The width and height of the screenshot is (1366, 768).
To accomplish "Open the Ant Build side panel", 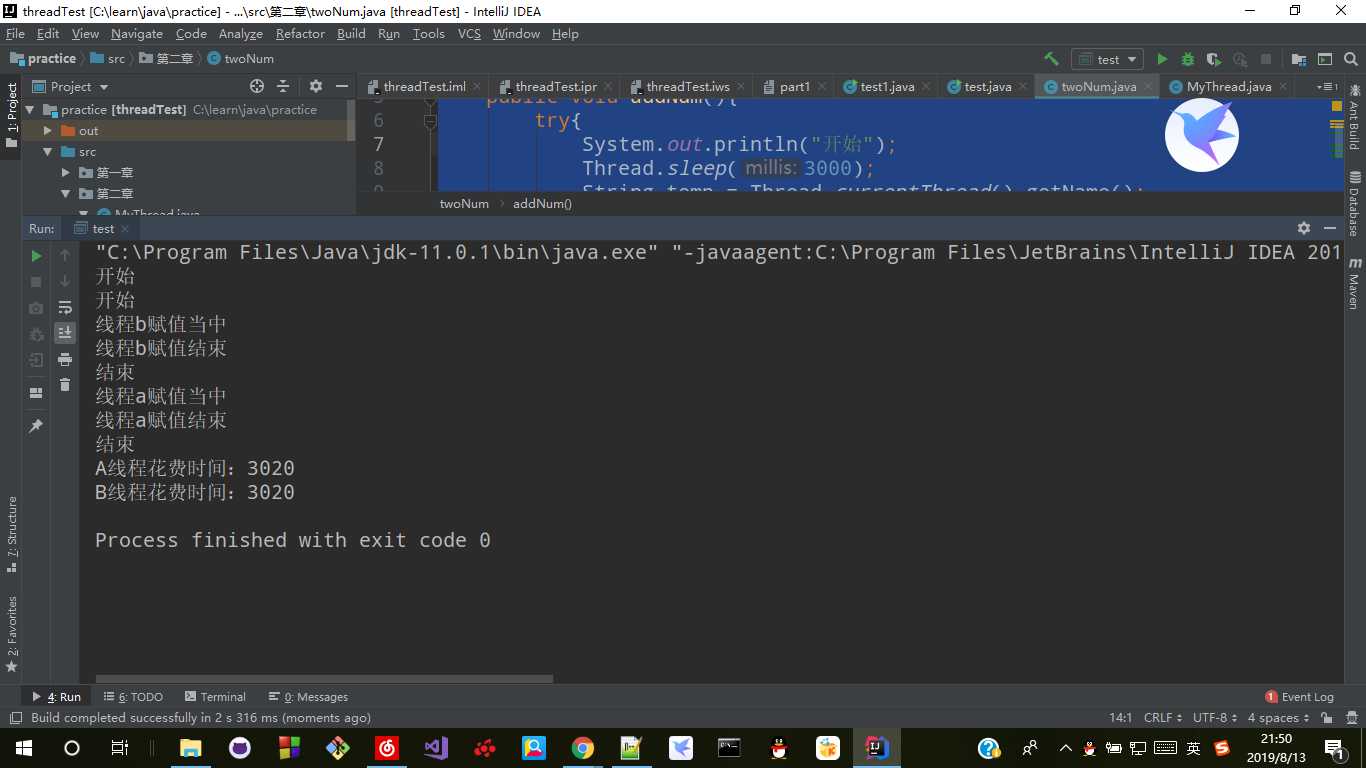I will (1354, 118).
